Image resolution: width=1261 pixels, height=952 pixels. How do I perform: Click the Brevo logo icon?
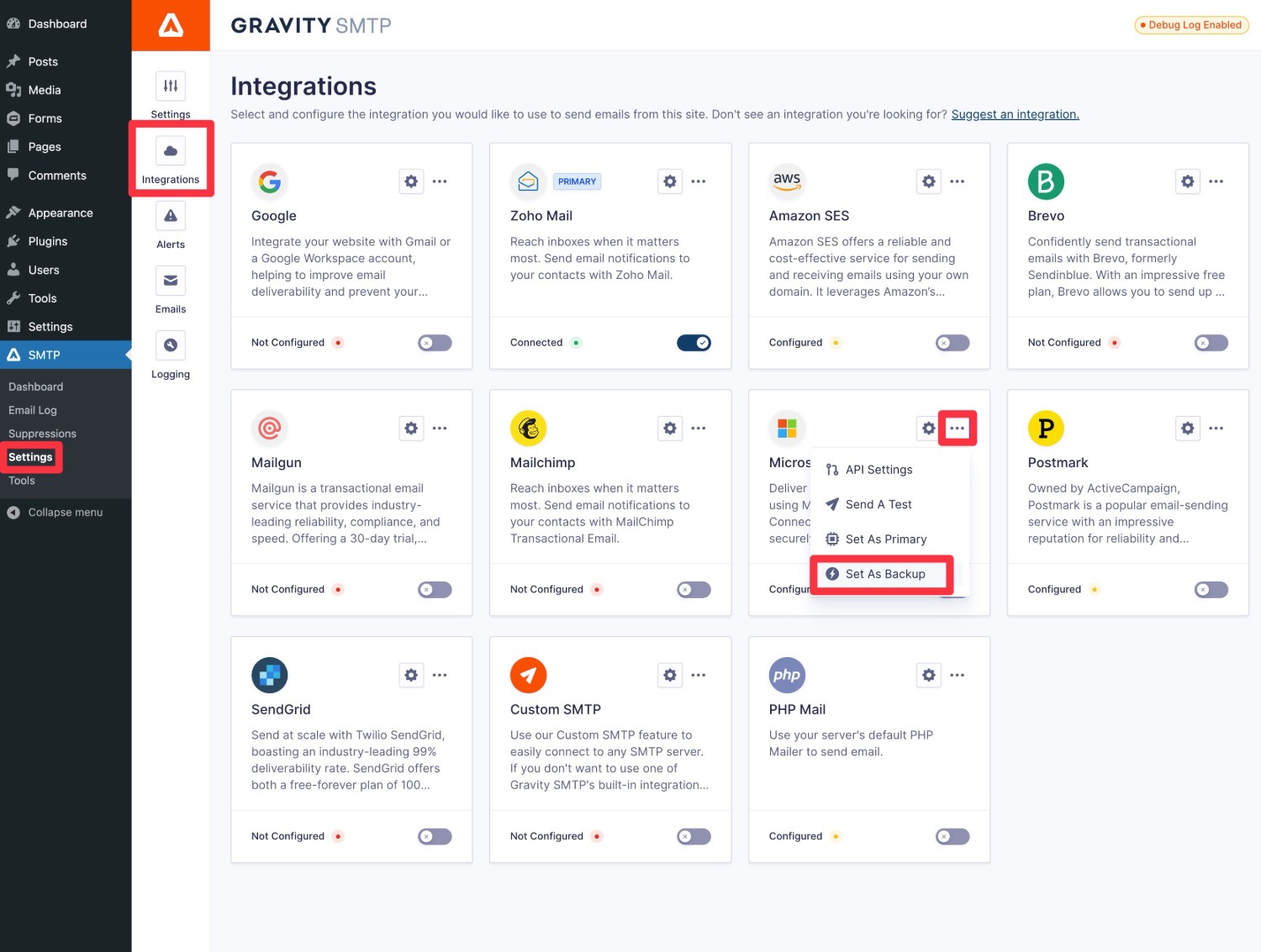click(1047, 181)
